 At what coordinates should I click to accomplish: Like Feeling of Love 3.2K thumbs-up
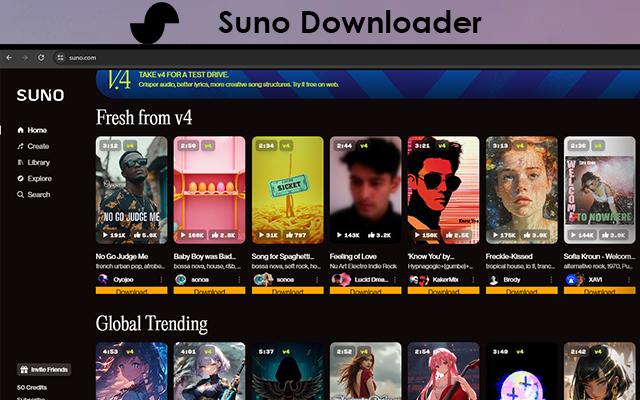pyautogui.click(x=371, y=235)
